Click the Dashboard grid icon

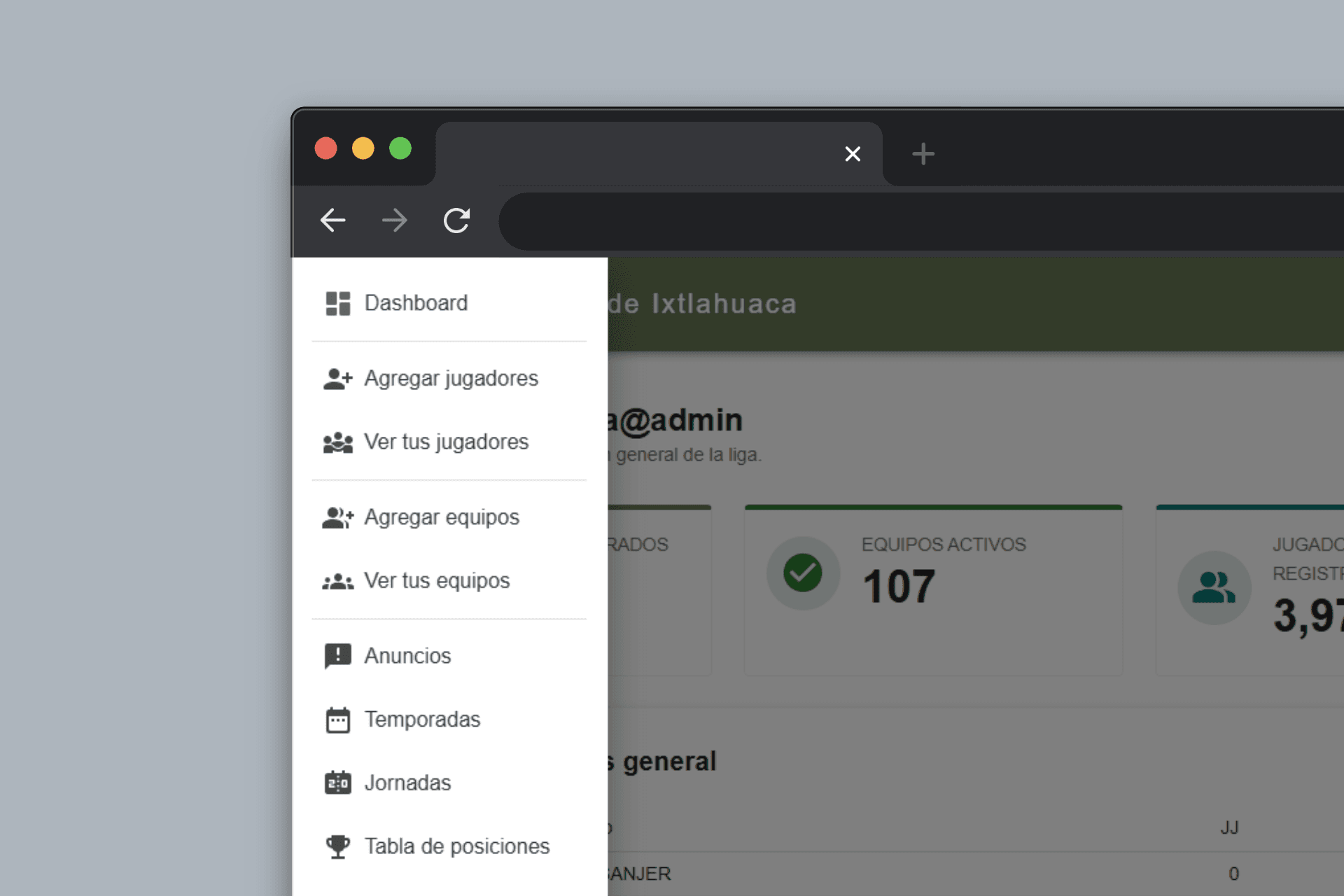point(338,303)
